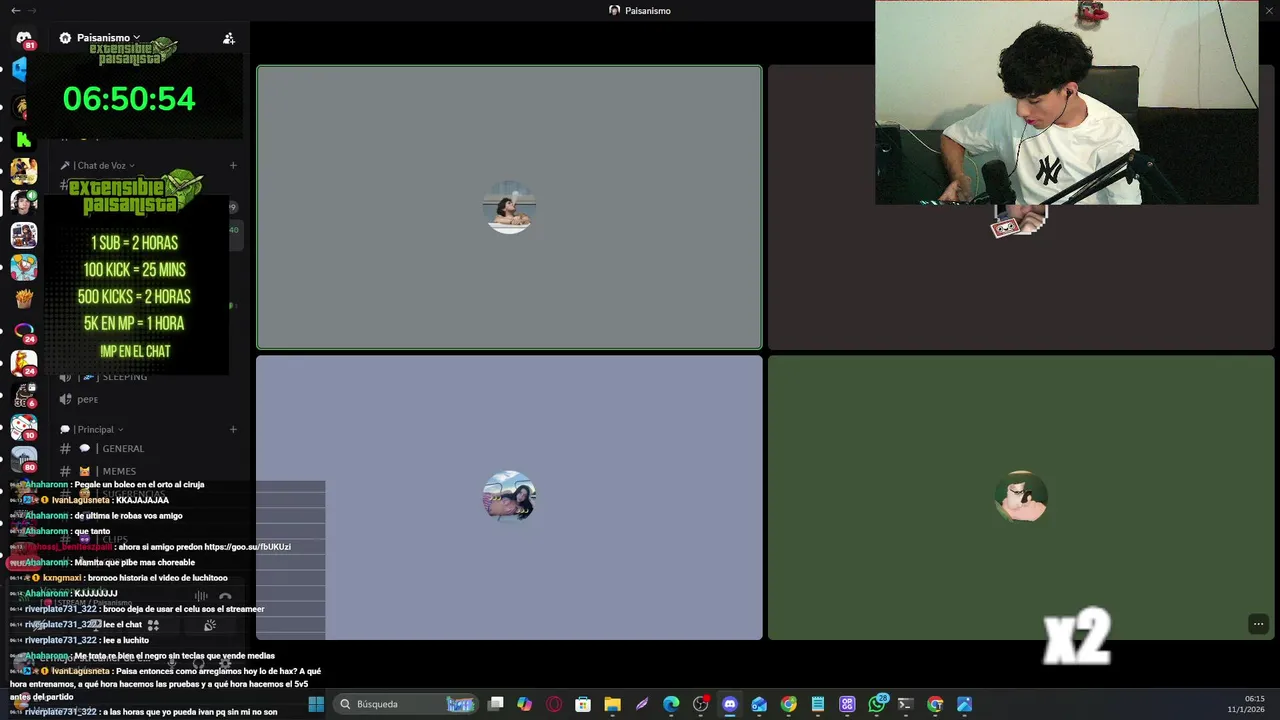This screenshot has height=720, width=1280.
Task: Collapse the Principal category
Action: (92, 429)
